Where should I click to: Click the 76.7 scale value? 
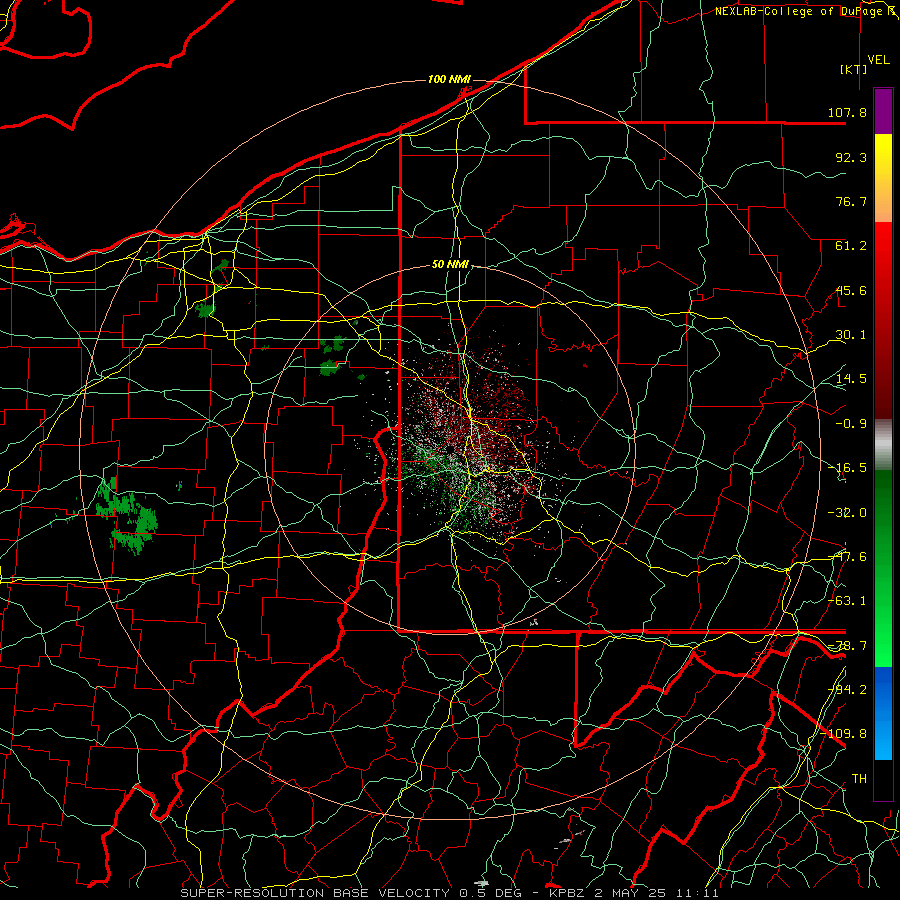coord(851,201)
